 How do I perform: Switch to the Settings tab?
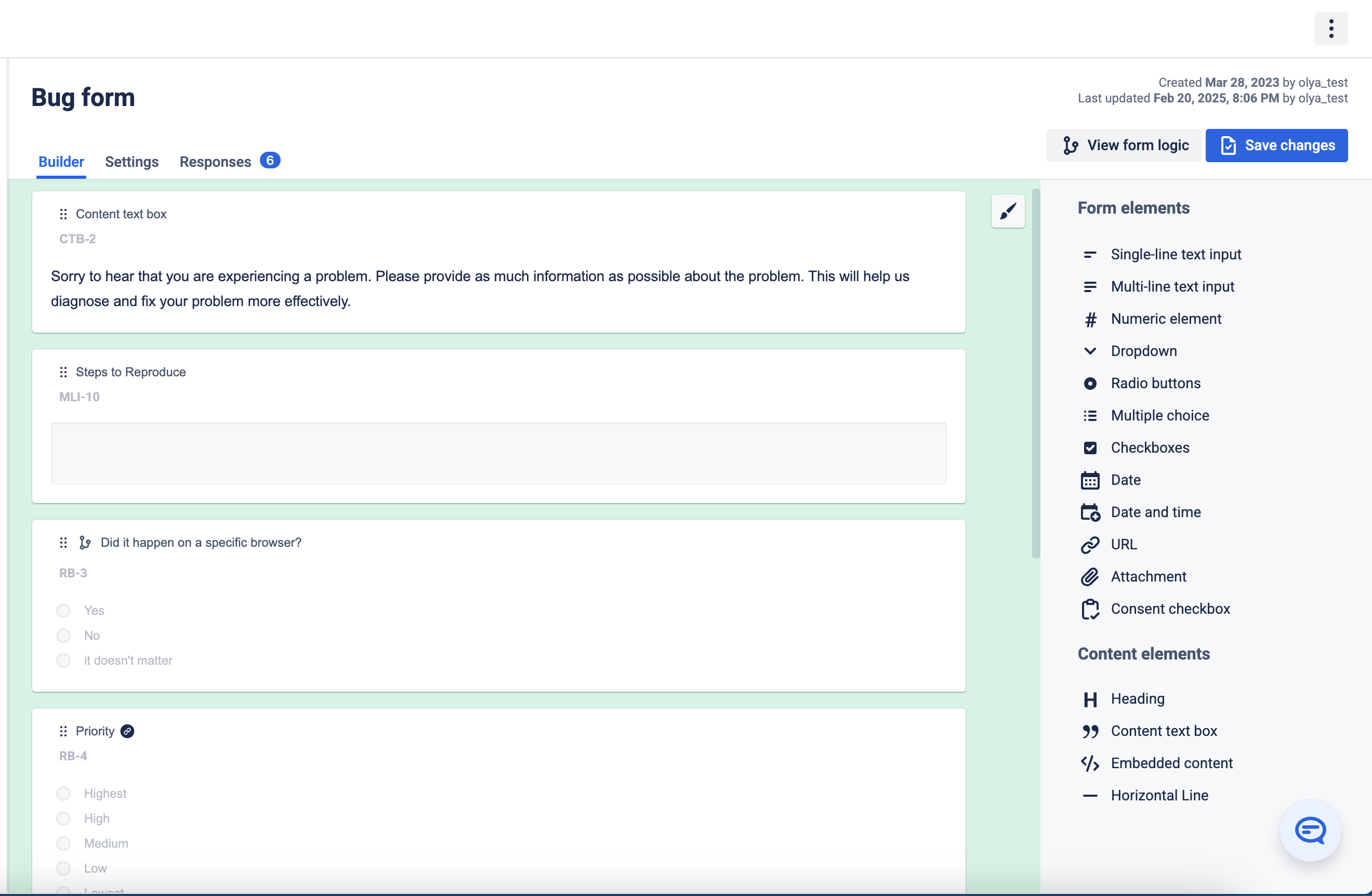(131, 162)
